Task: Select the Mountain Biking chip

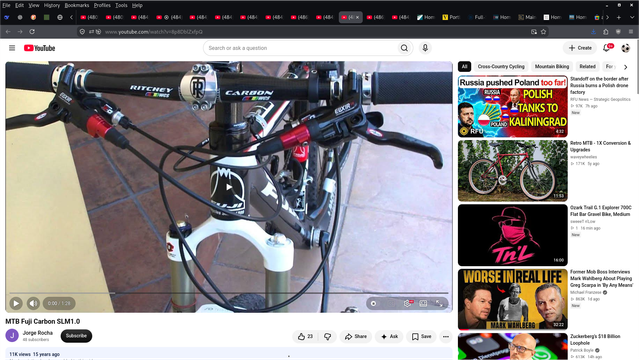Action: point(552,66)
